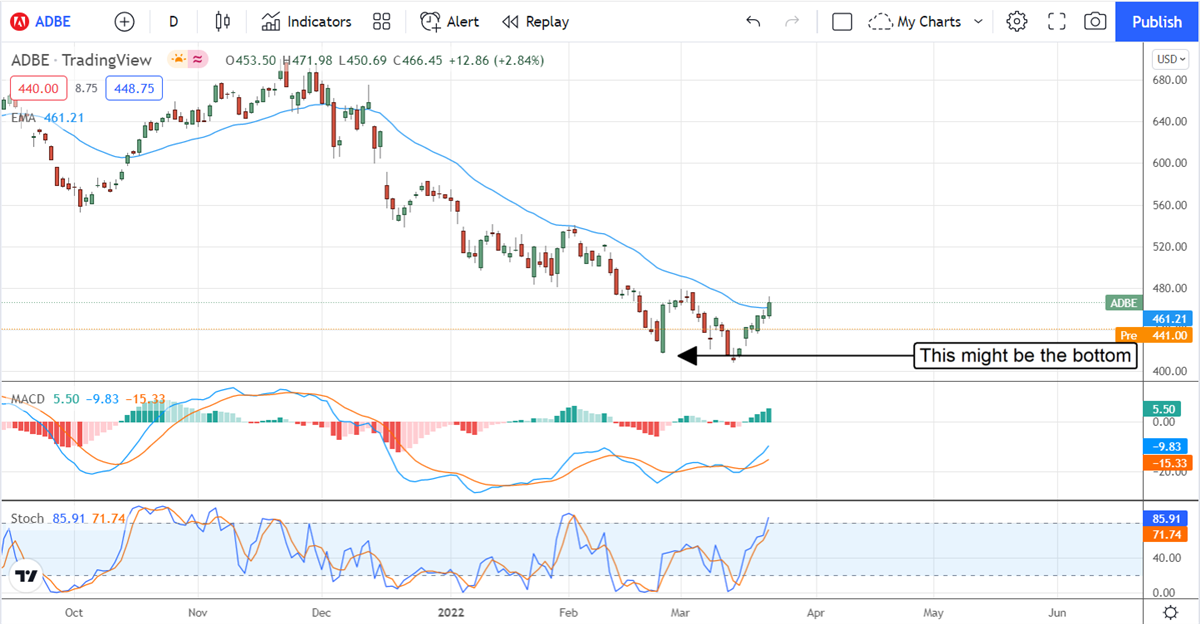Click the Publish button
The image size is (1200, 624).
pyautogui.click(x=1157, y=21)
